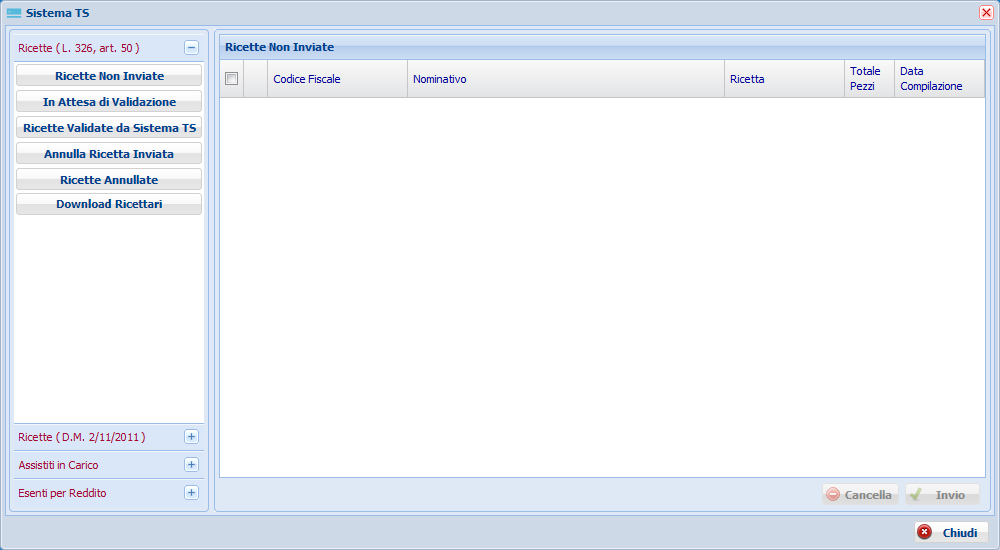This screenshot has height=550, width=1000.
Task: Click the Ricette (L. 326, art. 50) heading
Action: (79, 48)
